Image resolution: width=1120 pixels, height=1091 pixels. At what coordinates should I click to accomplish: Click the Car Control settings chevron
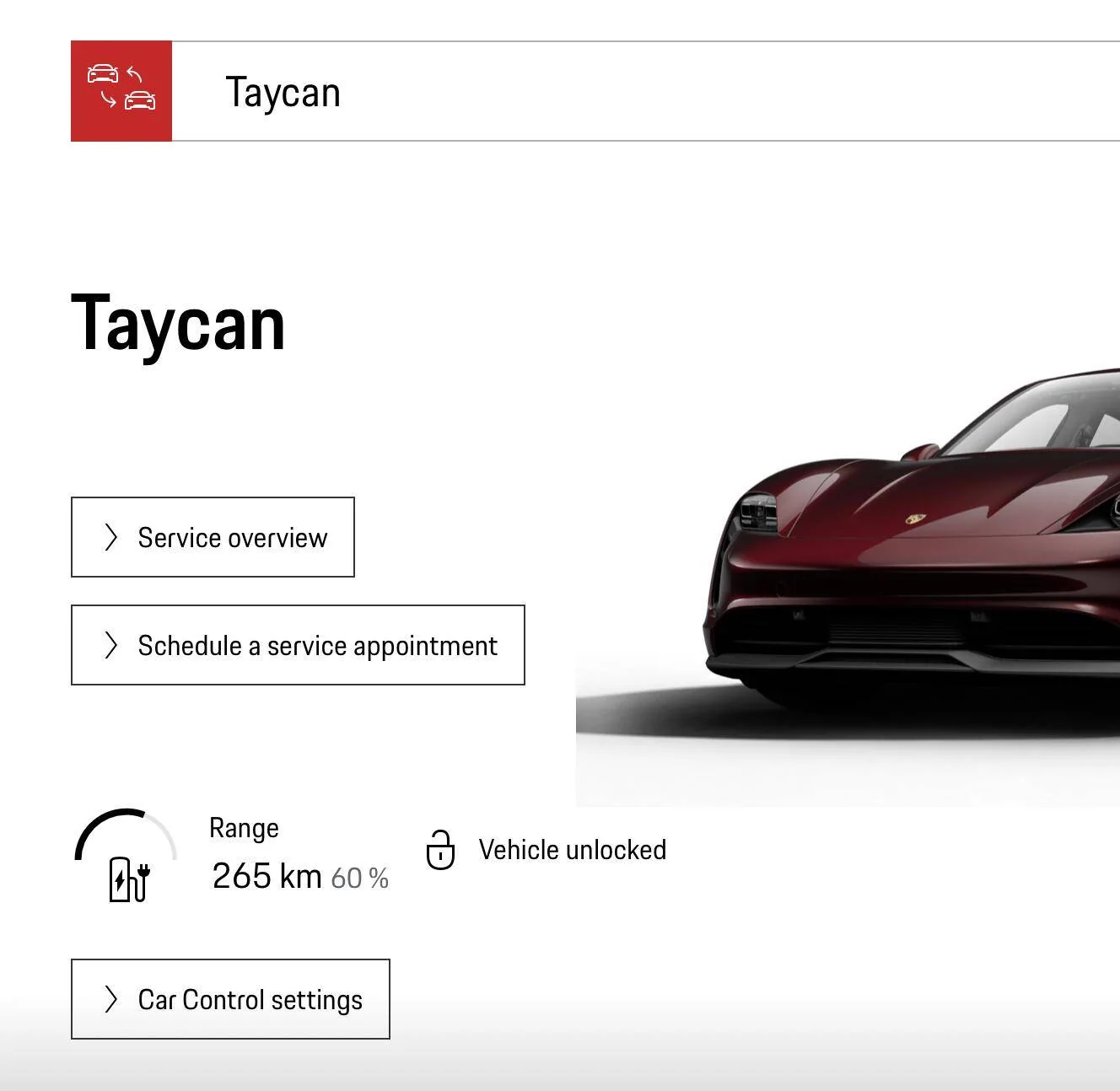[x=110, y=999]
